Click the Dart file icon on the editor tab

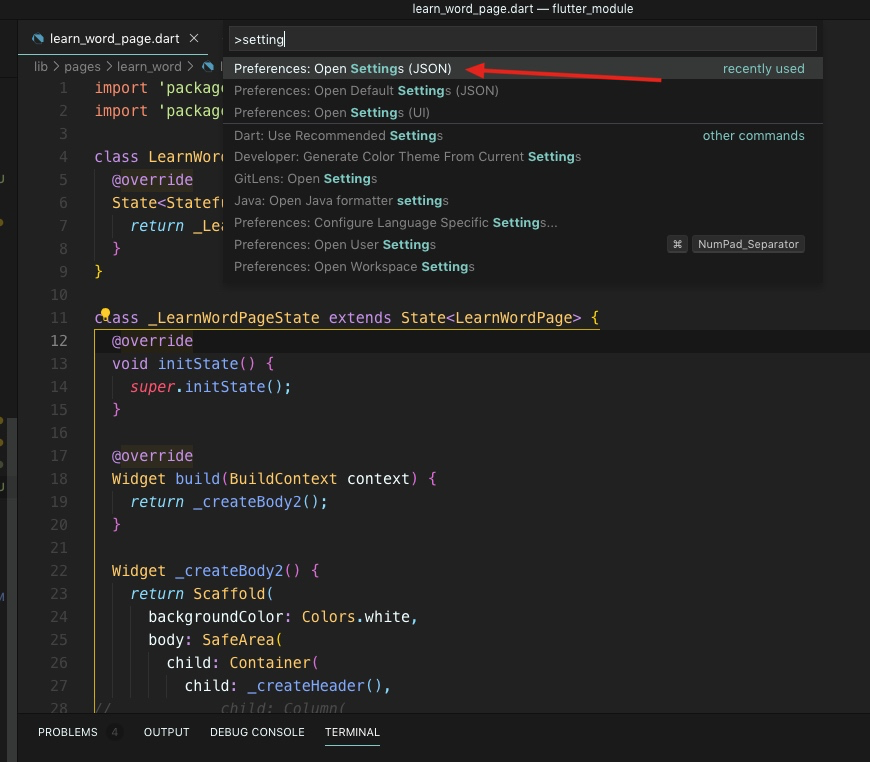pos(38,39)
